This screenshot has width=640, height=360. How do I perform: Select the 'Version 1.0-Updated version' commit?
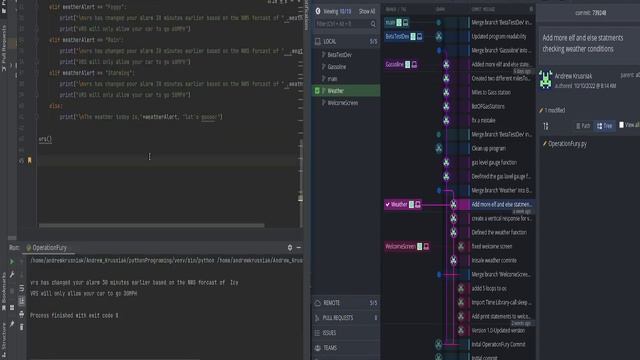coord(498,330)
